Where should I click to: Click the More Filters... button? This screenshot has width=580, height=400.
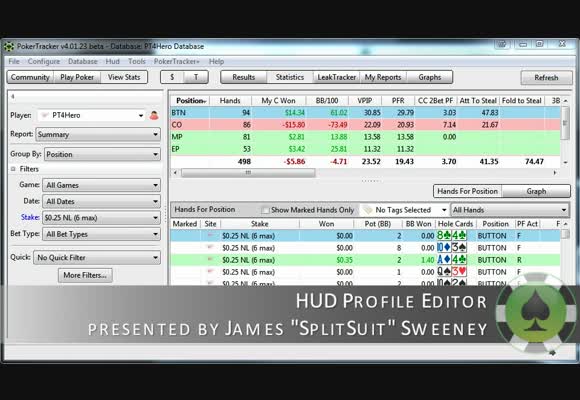[85, 275]
